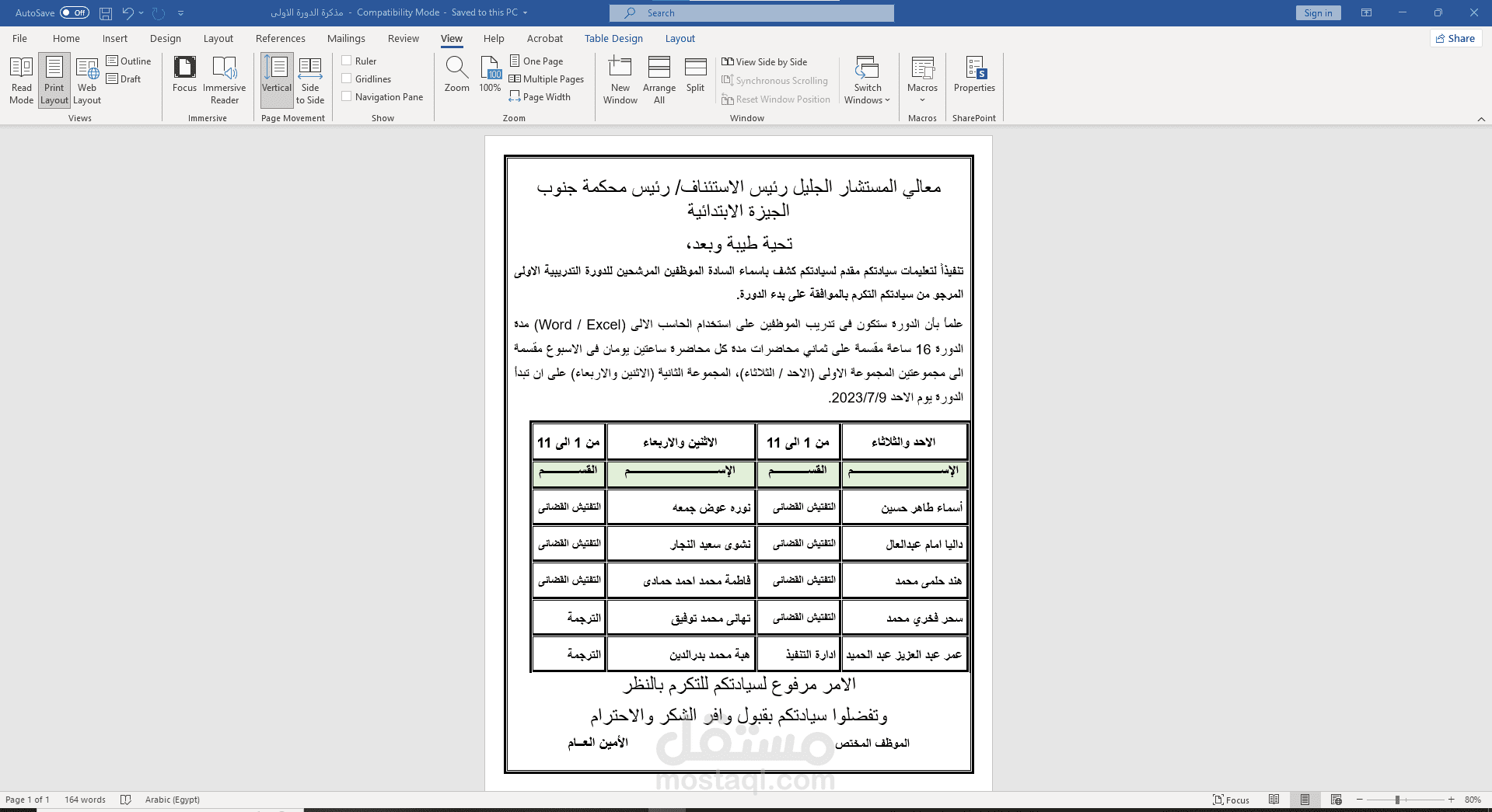Viewport: 1492px width, 812px height.
Task: Select Print Layout view
Action: (x=54, y=80)
